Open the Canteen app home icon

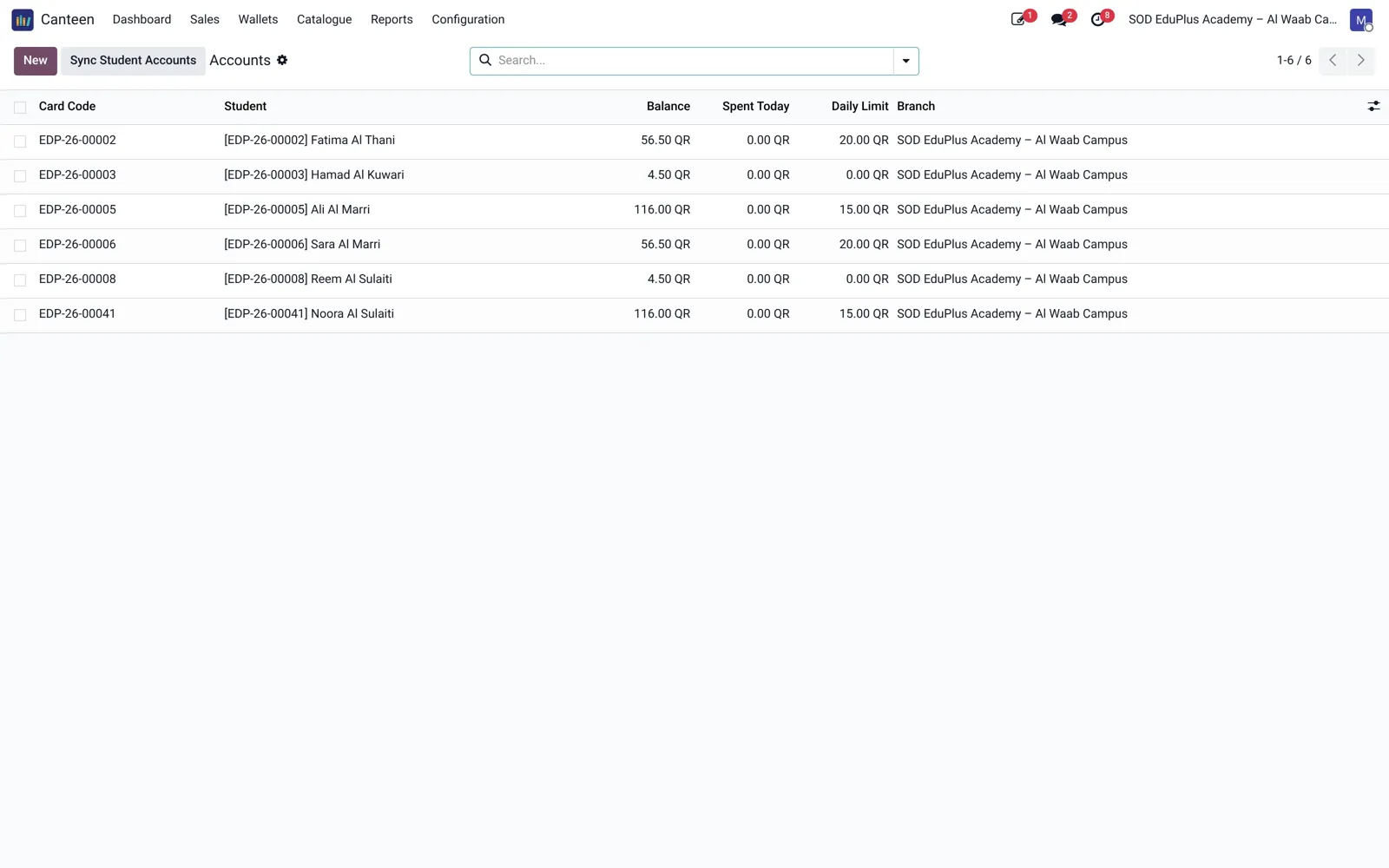(x=23, y=19)
